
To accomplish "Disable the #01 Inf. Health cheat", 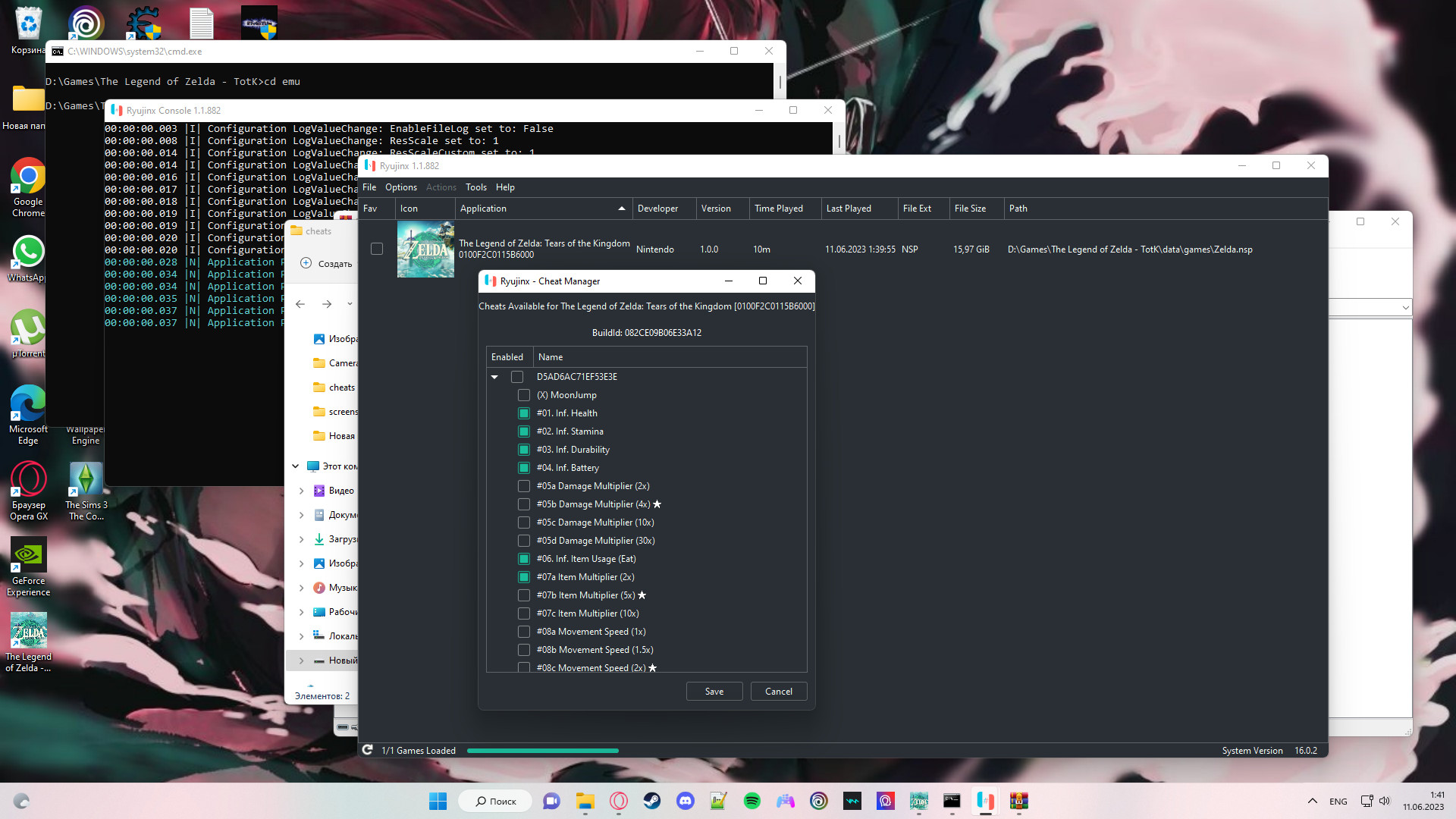I will click(524, 413).
